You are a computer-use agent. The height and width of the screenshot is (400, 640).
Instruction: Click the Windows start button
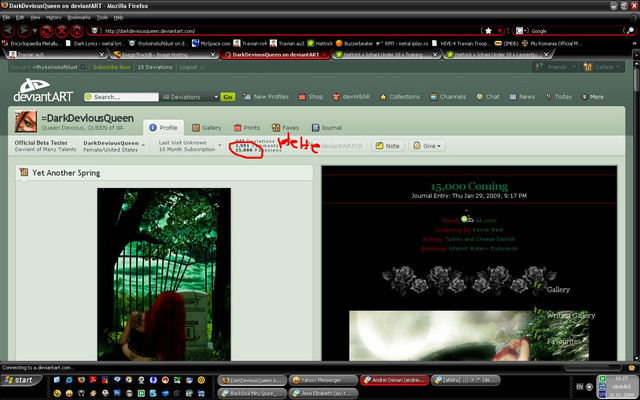21,380
